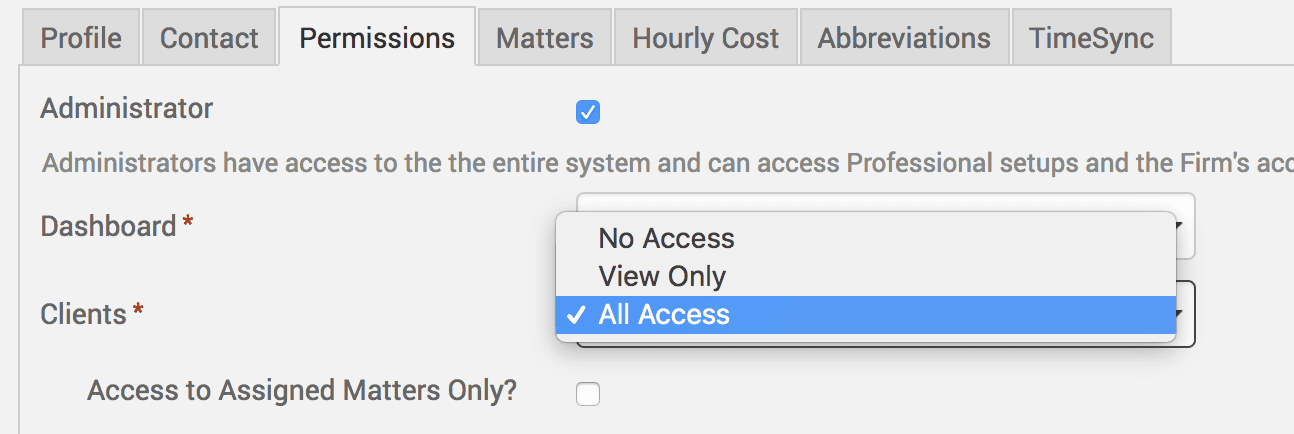The image size is (1294, 434).
Task: Enable Access to Assigned Matters Only checkbox
Action: coord(588,395)
